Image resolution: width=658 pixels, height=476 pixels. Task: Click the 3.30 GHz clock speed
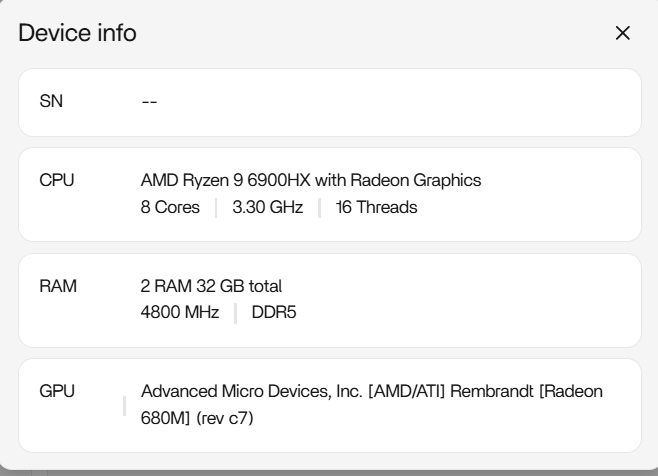click(x=267, y=208)
